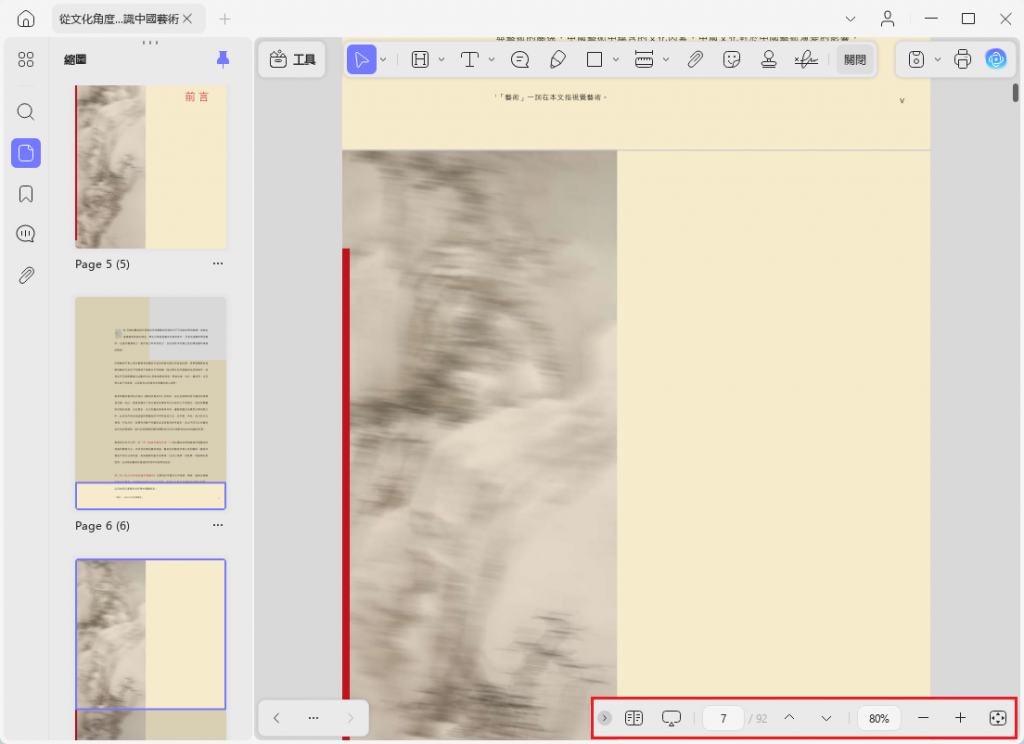Toggle the two-page reading view
1024x744 pixels.
(633, 718)
